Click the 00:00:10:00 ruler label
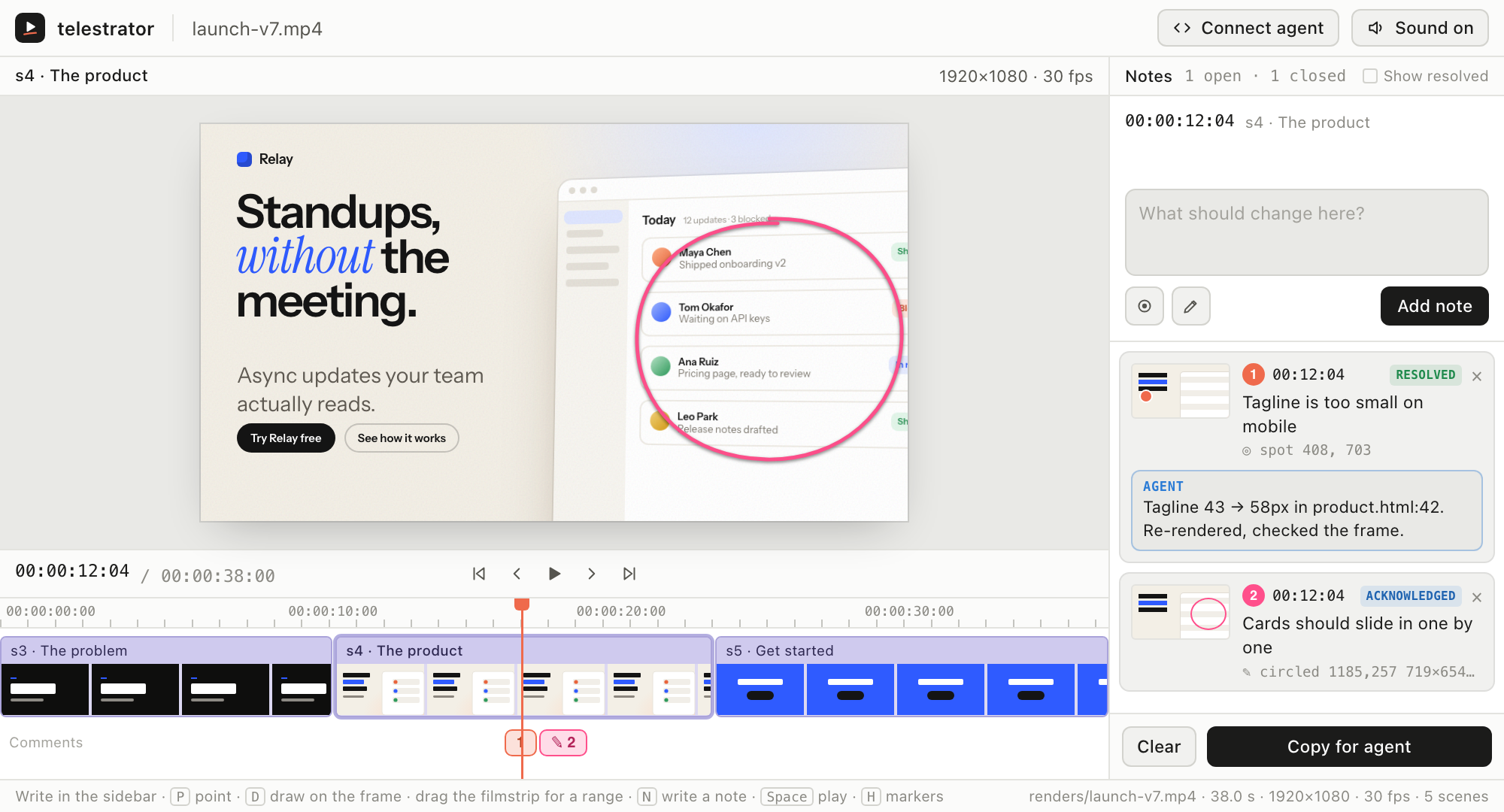 (333, 611)
